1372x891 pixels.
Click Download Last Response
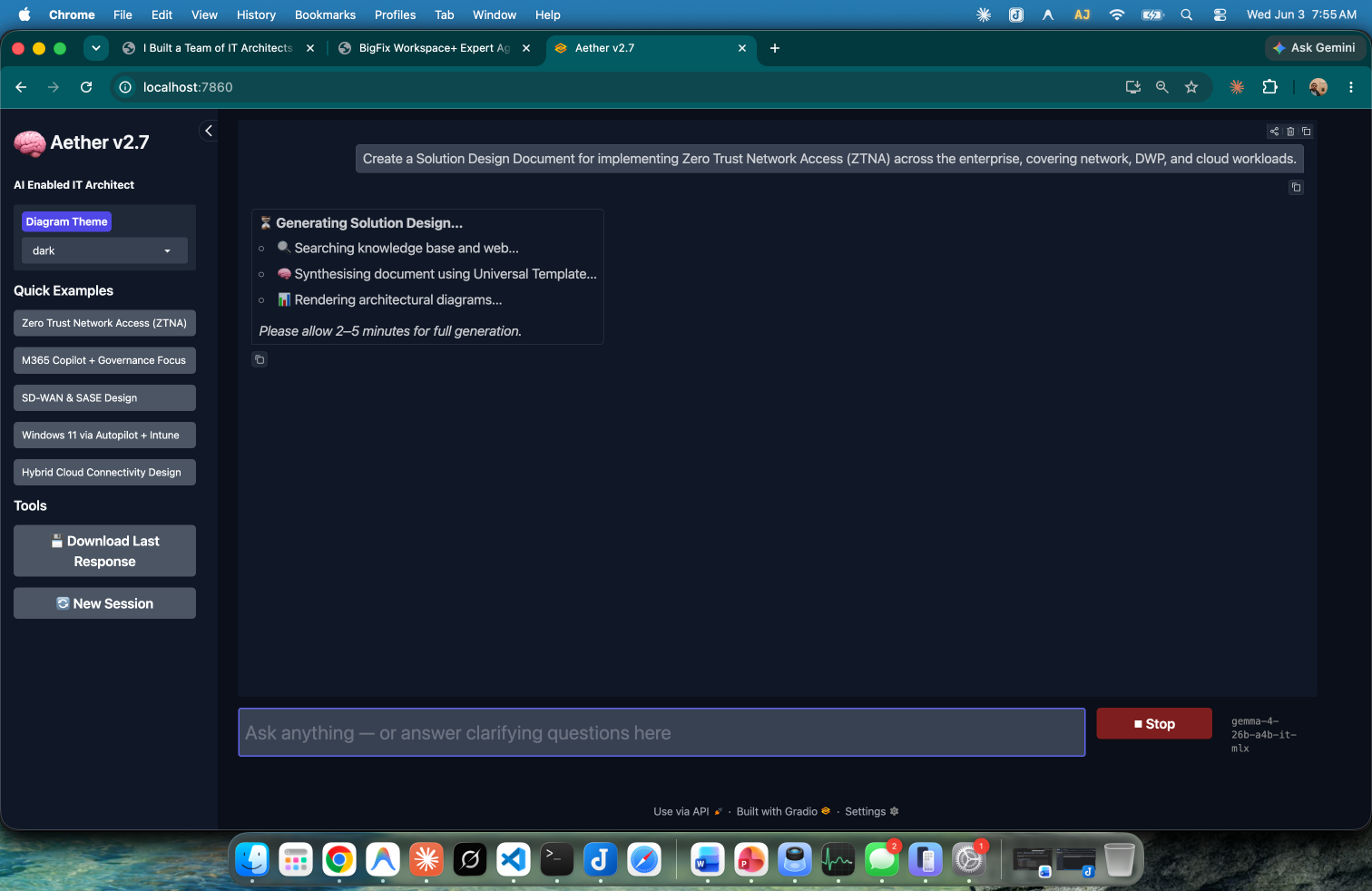(104, 551)
